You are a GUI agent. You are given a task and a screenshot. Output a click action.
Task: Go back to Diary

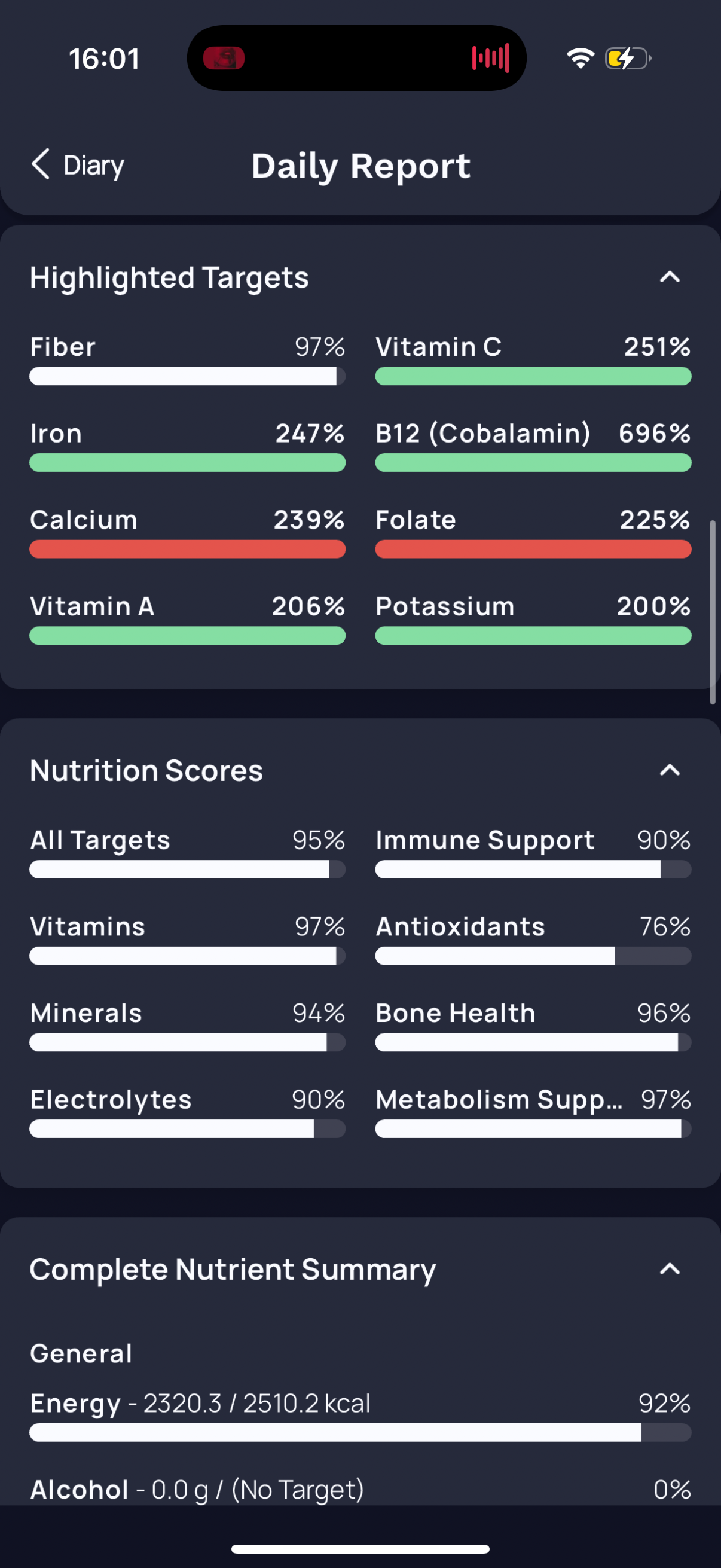click(x=77, y=165)
